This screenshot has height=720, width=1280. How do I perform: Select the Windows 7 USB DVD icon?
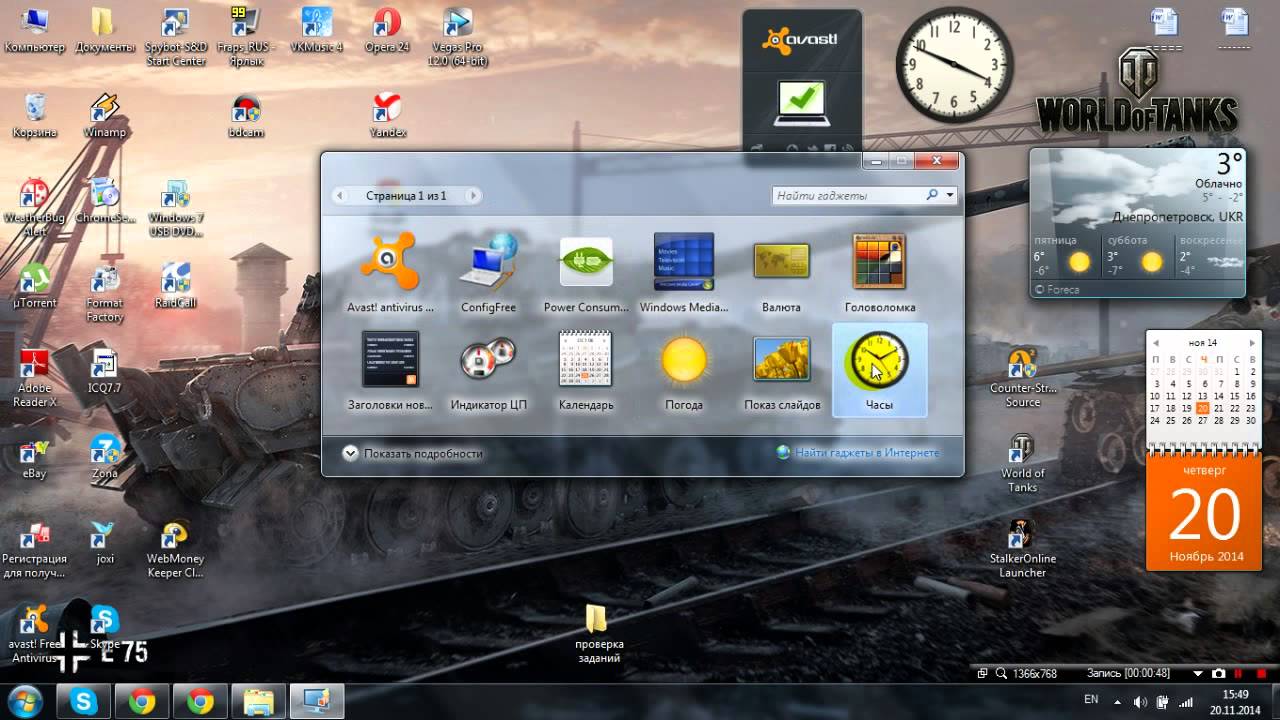point(176,207)
